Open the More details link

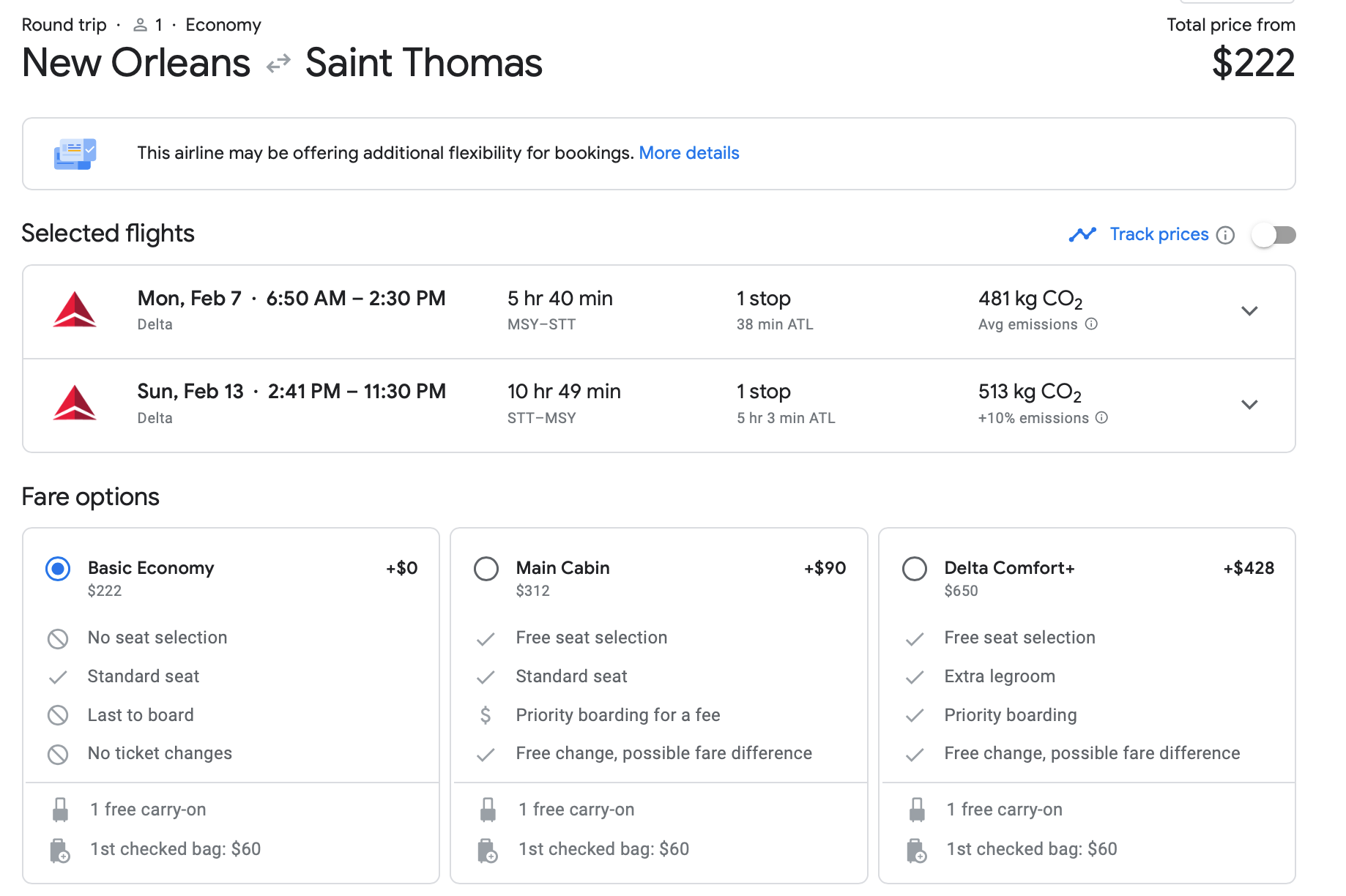click(689, 153)
